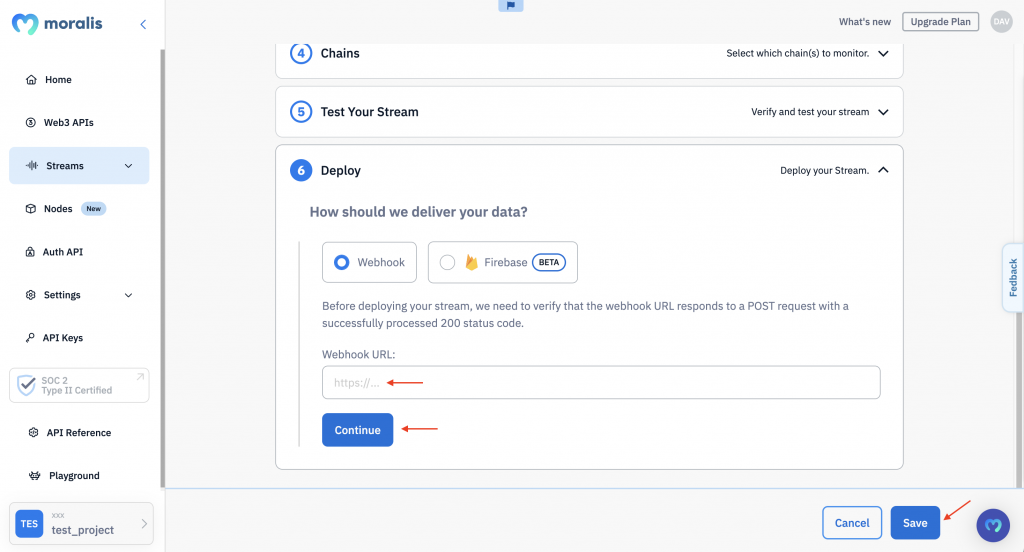Select the Webhook radio button
This screenshot has height=552, width=1024.
pos(342,262)
